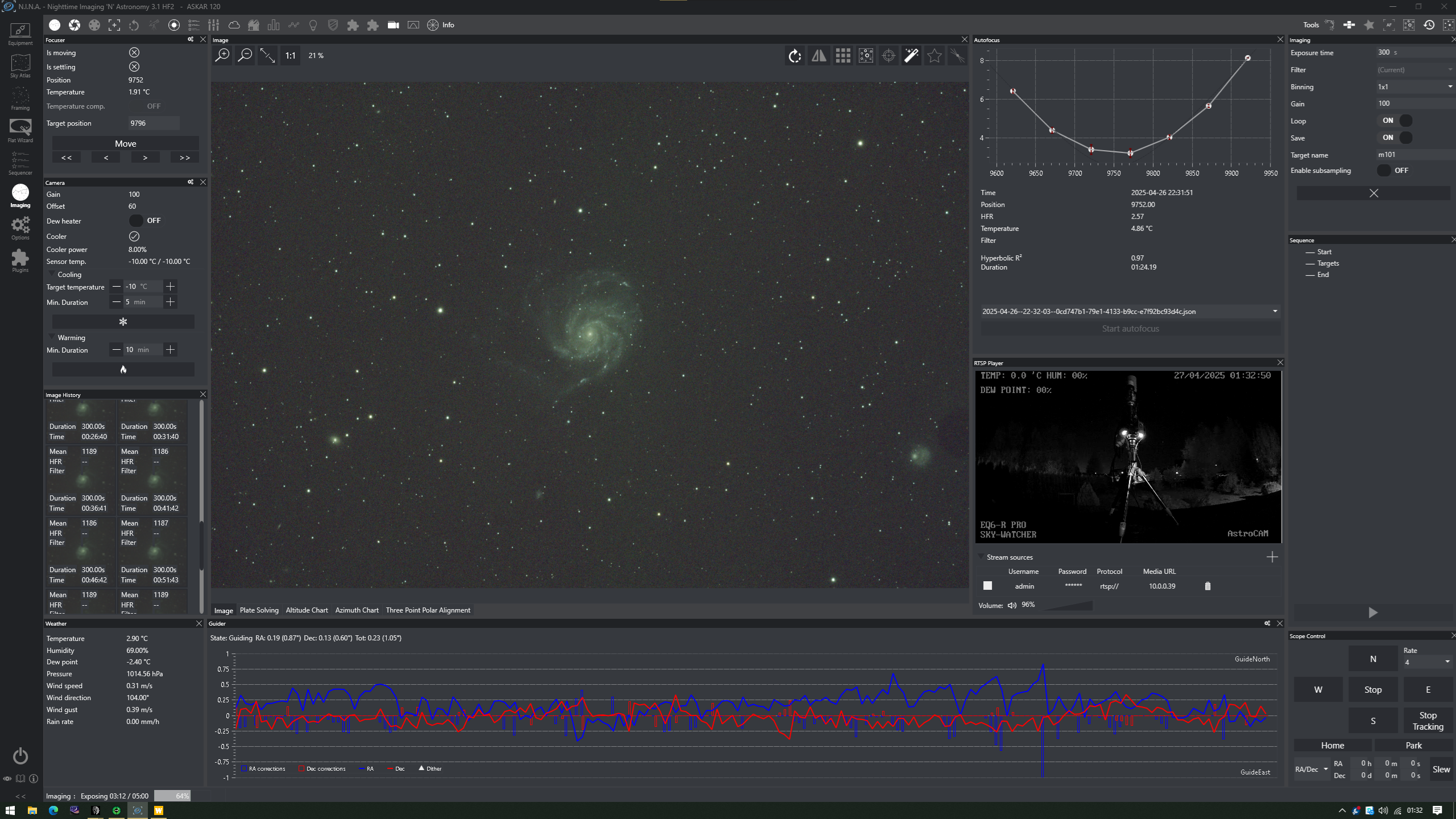
Task: Toggle the crosshair overlay icon
Action: point(888,55)
